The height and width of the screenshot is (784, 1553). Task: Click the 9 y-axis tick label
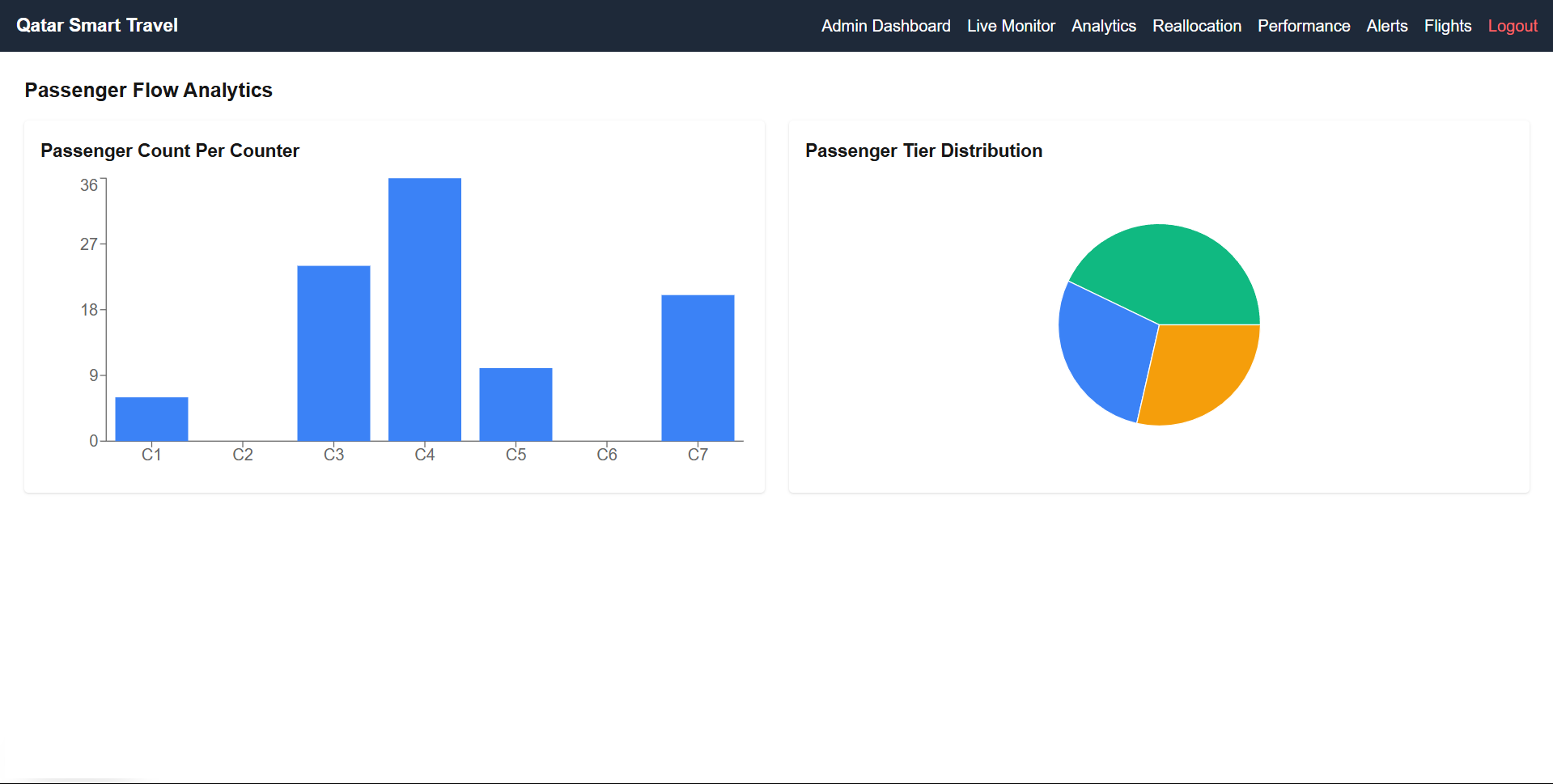click(94, 375)
